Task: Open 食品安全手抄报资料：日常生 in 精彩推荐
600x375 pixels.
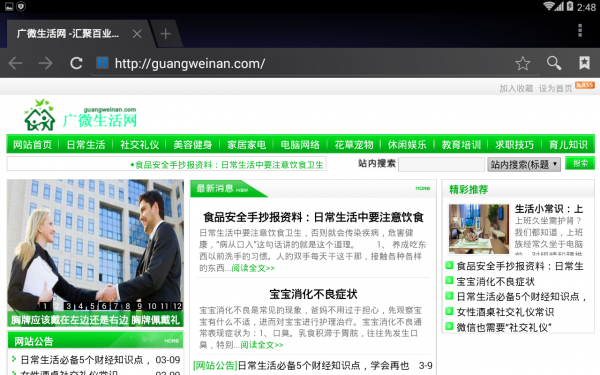Action: point(520,266)
